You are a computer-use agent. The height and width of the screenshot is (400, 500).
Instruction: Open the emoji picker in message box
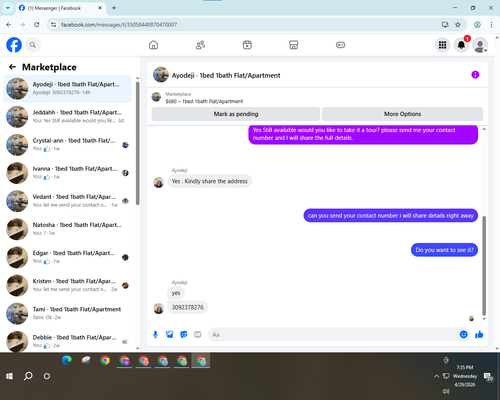coord(463,334)
